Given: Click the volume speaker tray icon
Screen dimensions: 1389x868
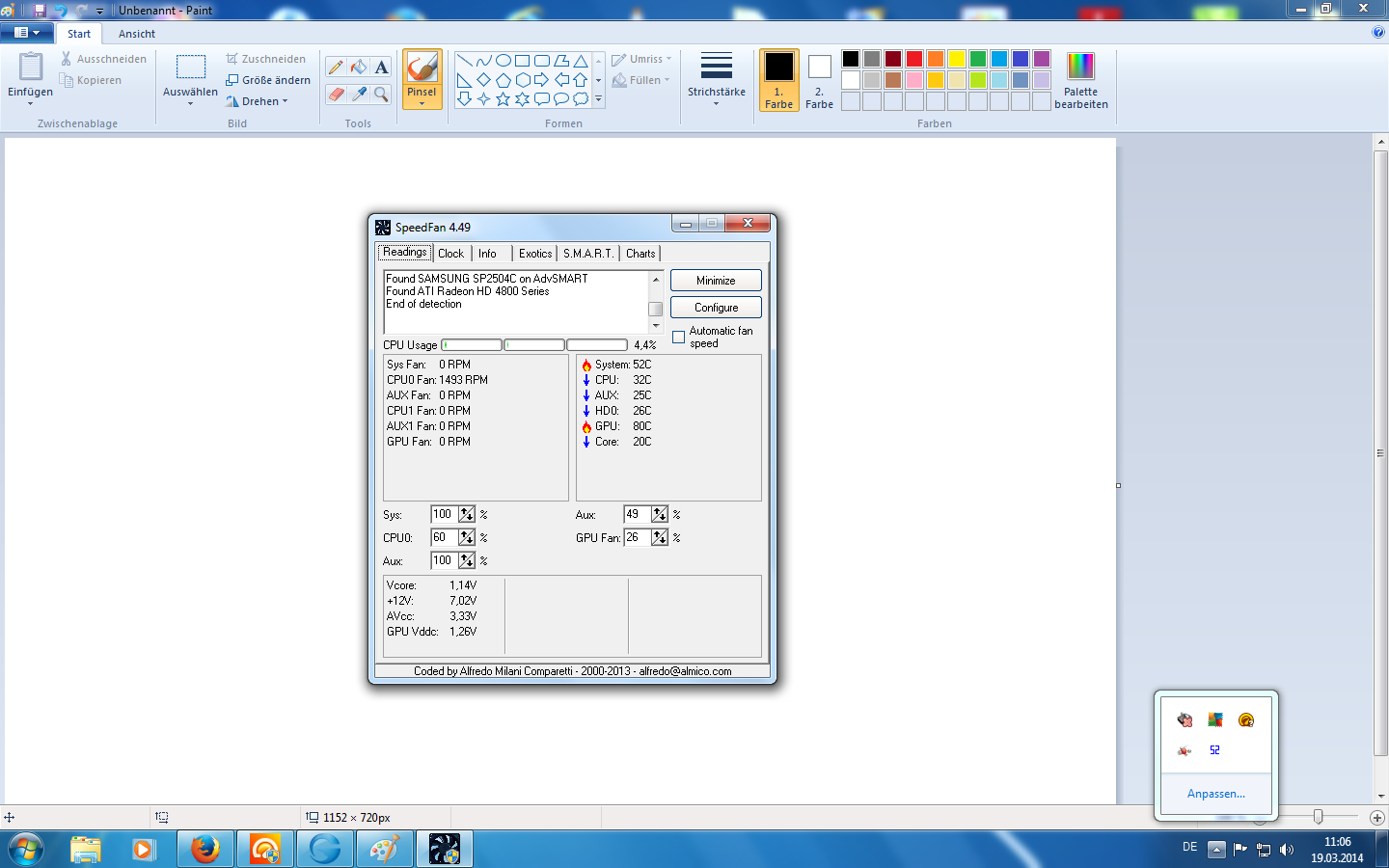Looking at the screenshot, I should (1287, 850).
